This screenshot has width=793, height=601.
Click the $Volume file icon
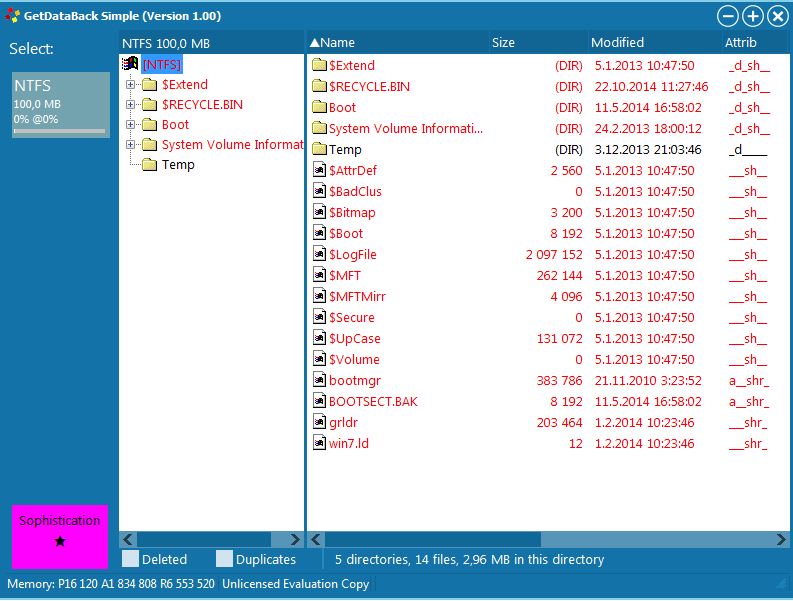pos(319,359)
